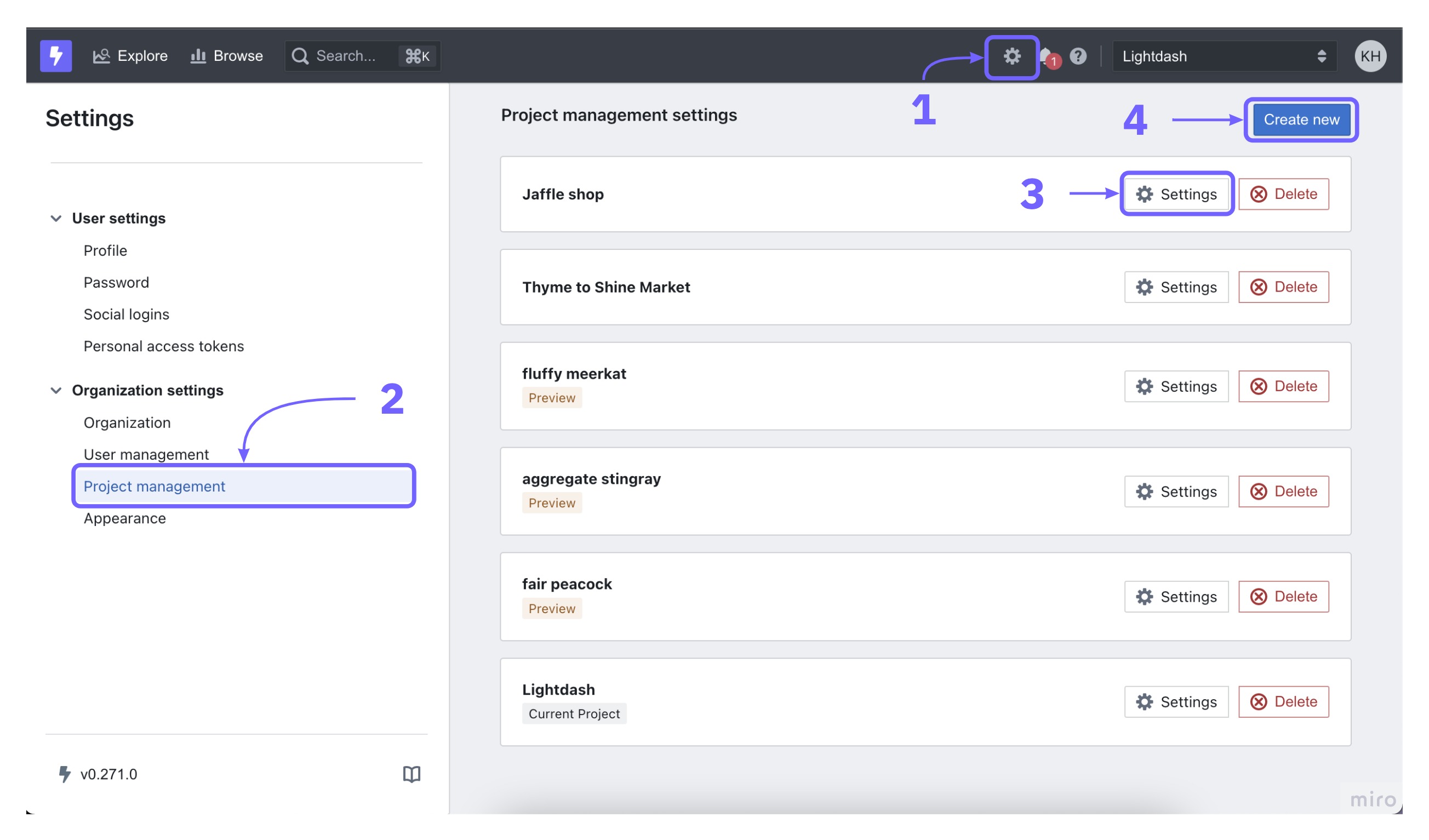Click the Create new project button
This screenshot has width=1429, height=840.
coord(1301,119)
